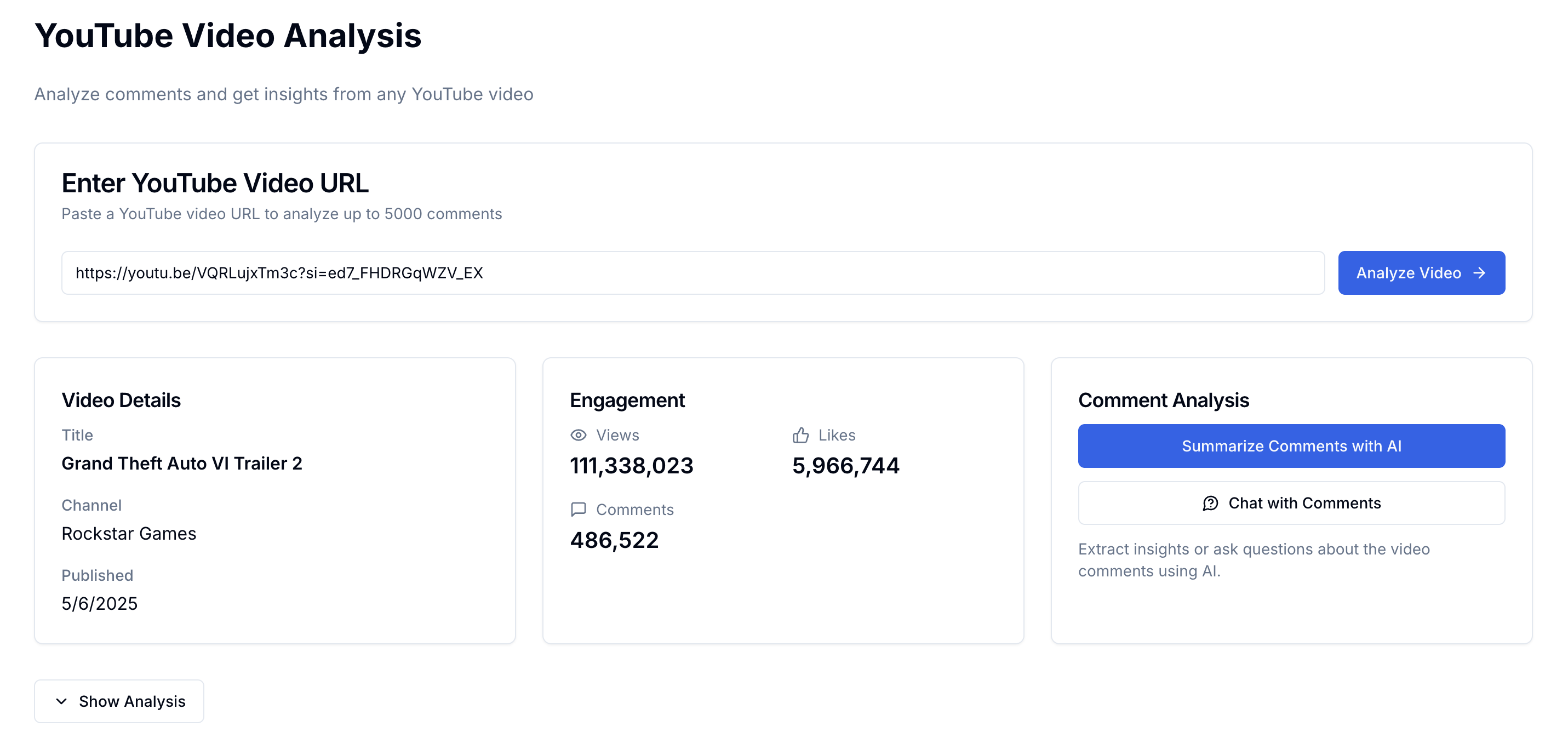Click the chat bubble icon in Chat with Comments
Image resolution: width=1568 pixels, height=732 pixels.
[1210, 503]
